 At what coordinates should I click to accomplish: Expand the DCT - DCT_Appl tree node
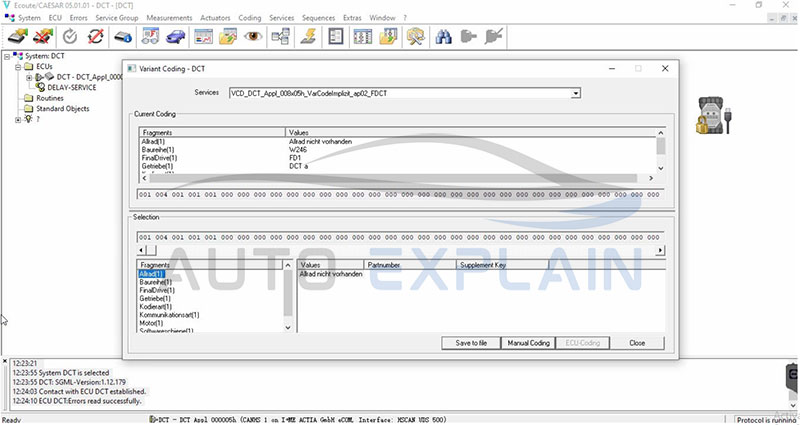29,78
